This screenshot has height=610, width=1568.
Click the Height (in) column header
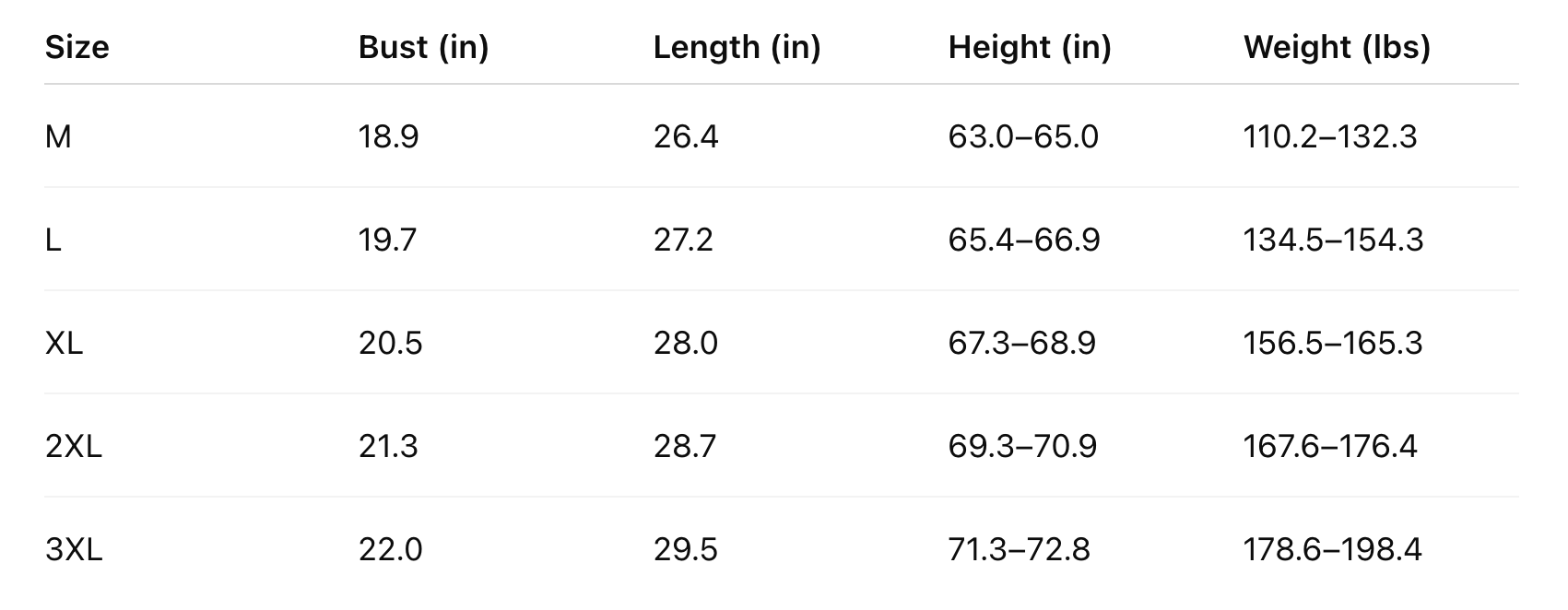pyautogui.click(x=1030, y=47)
